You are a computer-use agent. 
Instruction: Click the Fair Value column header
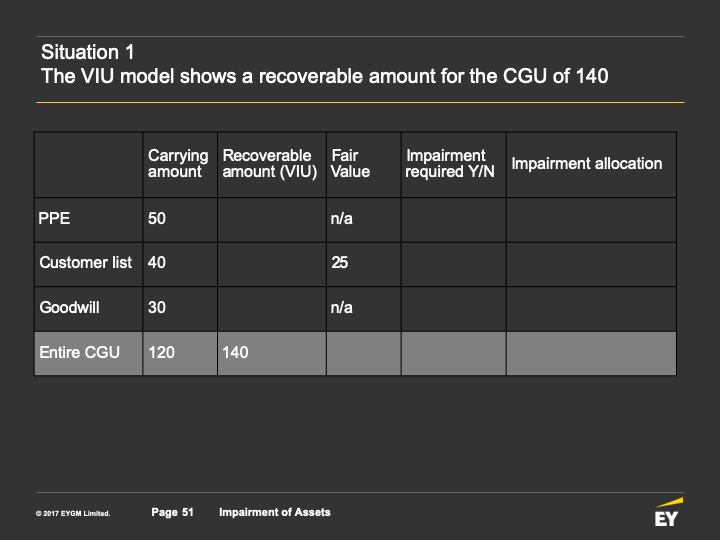coord(364,164)
